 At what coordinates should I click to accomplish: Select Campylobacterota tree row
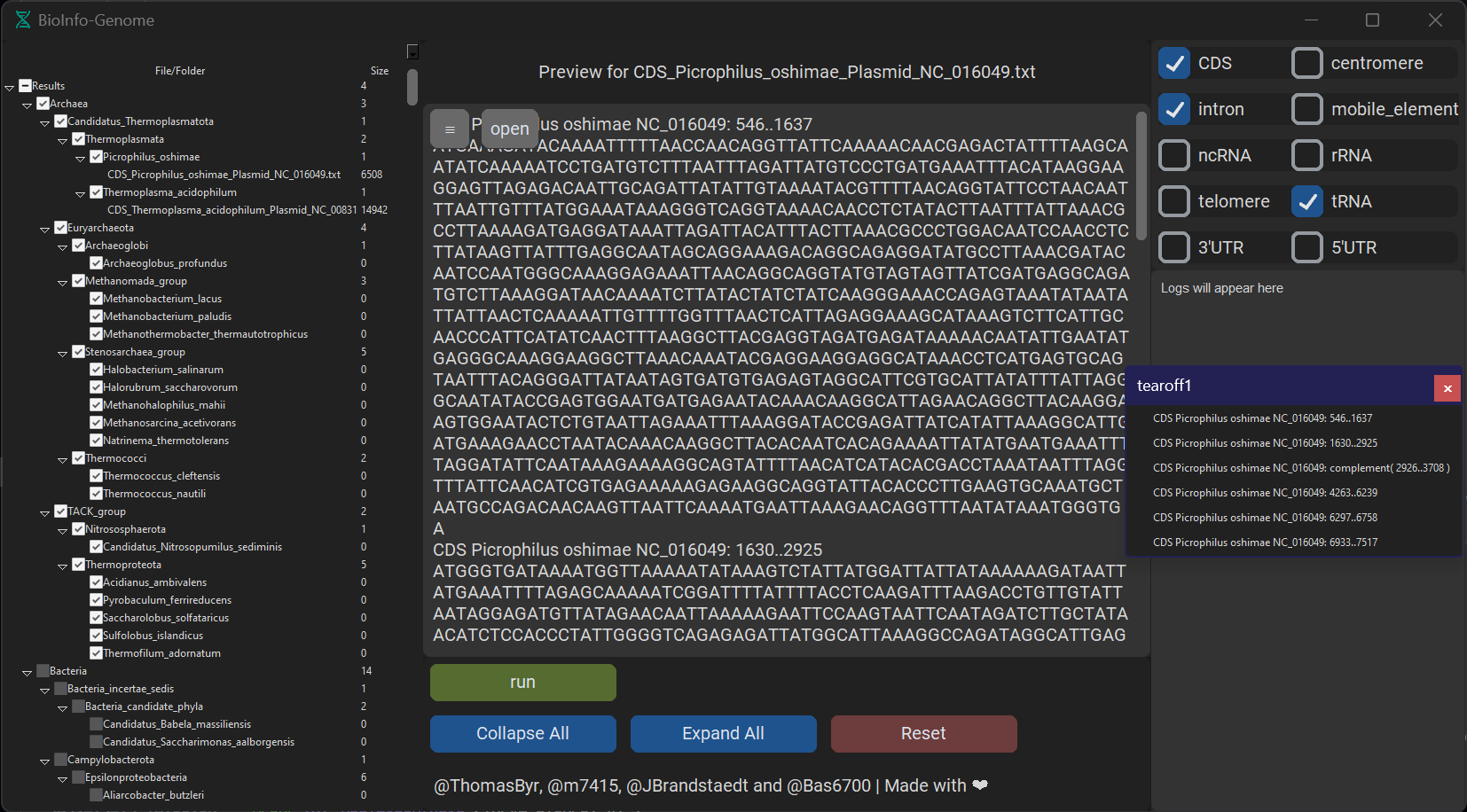pos(111,760)
